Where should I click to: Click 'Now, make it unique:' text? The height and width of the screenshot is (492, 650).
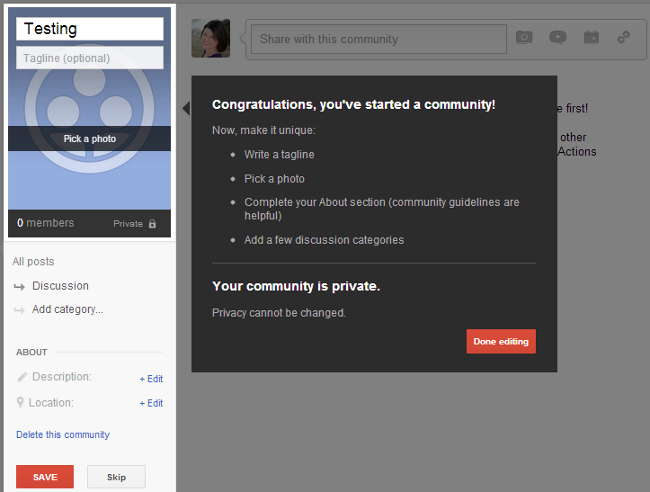[x=264, y=130]
